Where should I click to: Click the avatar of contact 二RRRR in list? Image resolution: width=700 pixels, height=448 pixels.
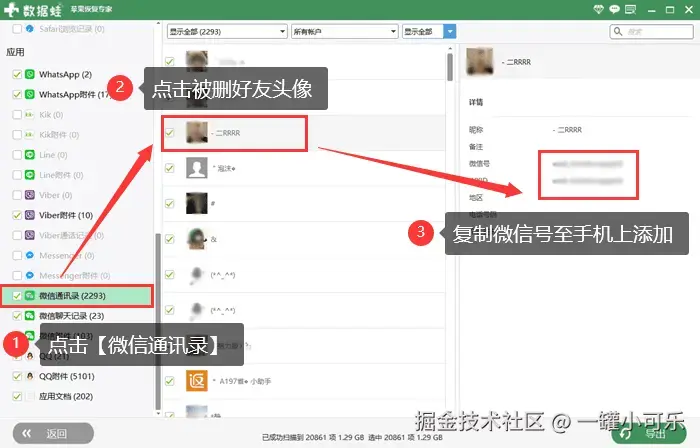196,133
